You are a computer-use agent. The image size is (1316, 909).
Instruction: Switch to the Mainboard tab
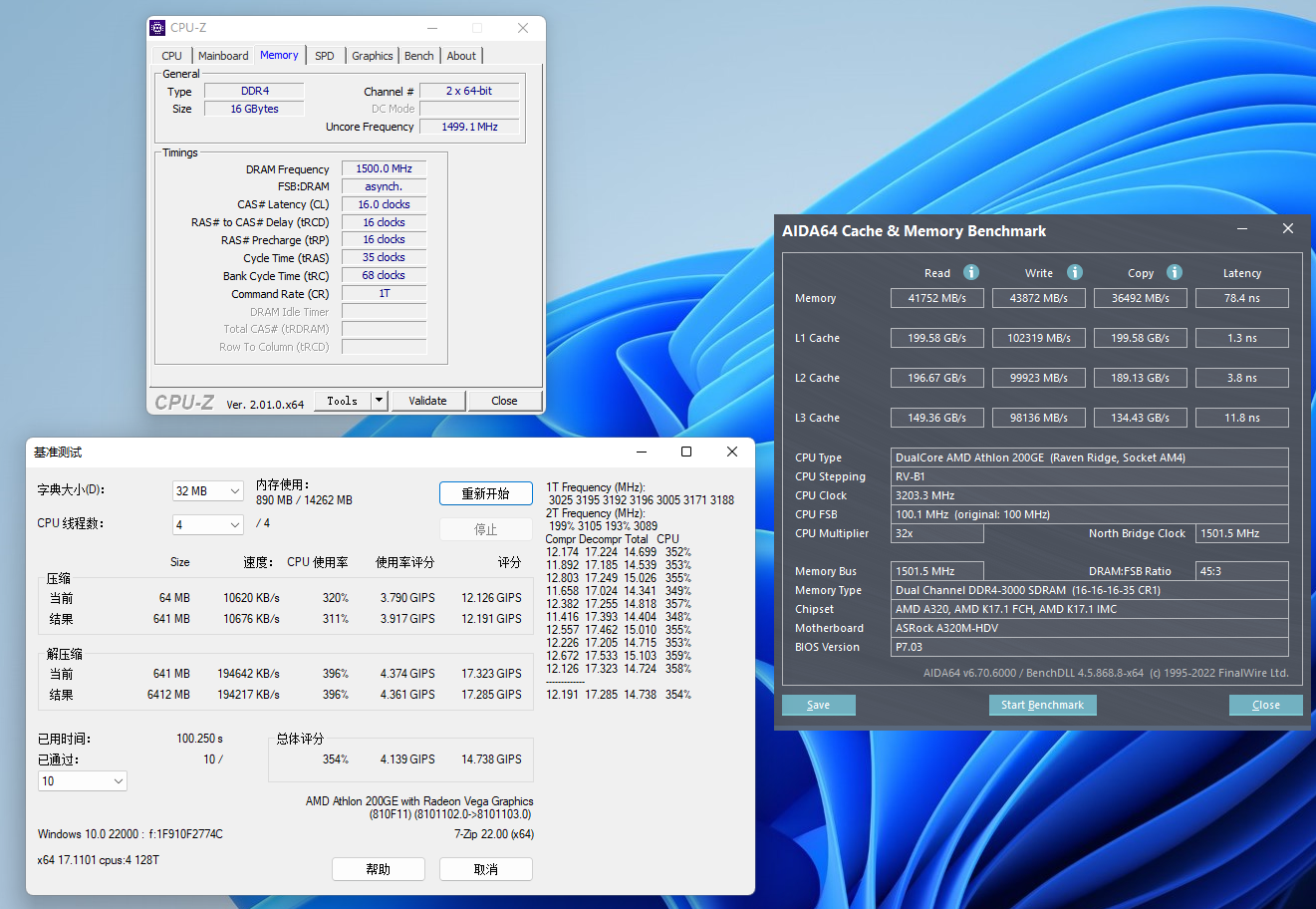click(223, 56)
